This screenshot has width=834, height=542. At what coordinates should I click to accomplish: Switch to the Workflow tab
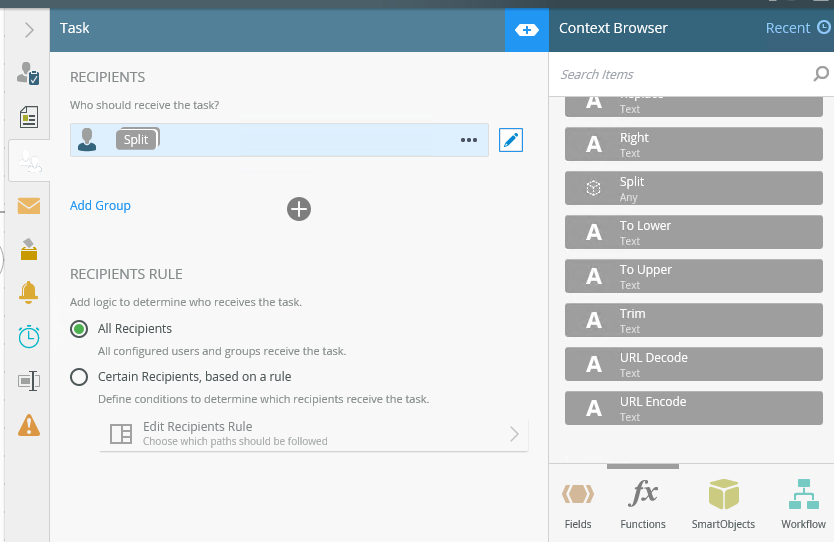(x=803, y=504)
